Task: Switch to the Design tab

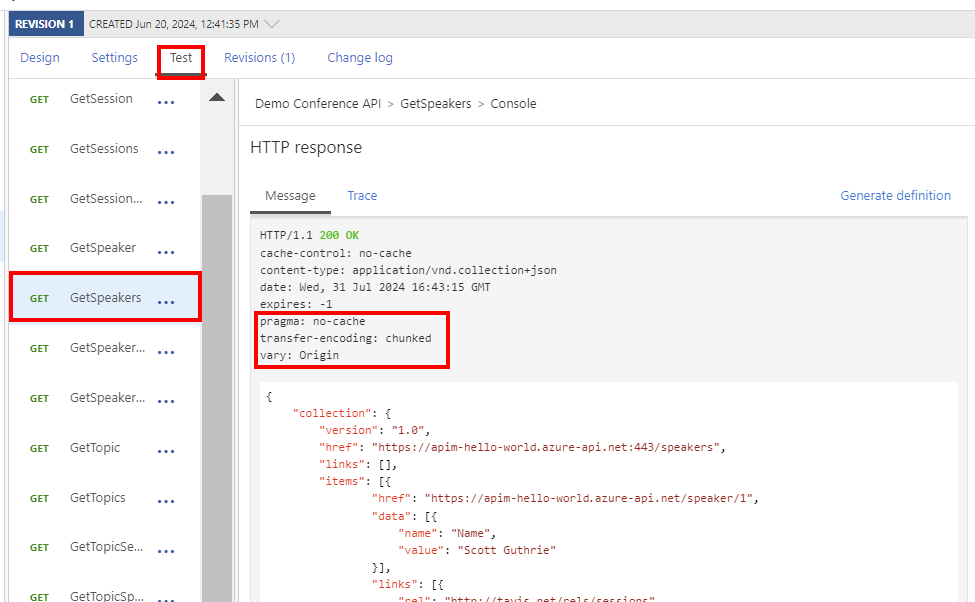Action: coord(40,58)
